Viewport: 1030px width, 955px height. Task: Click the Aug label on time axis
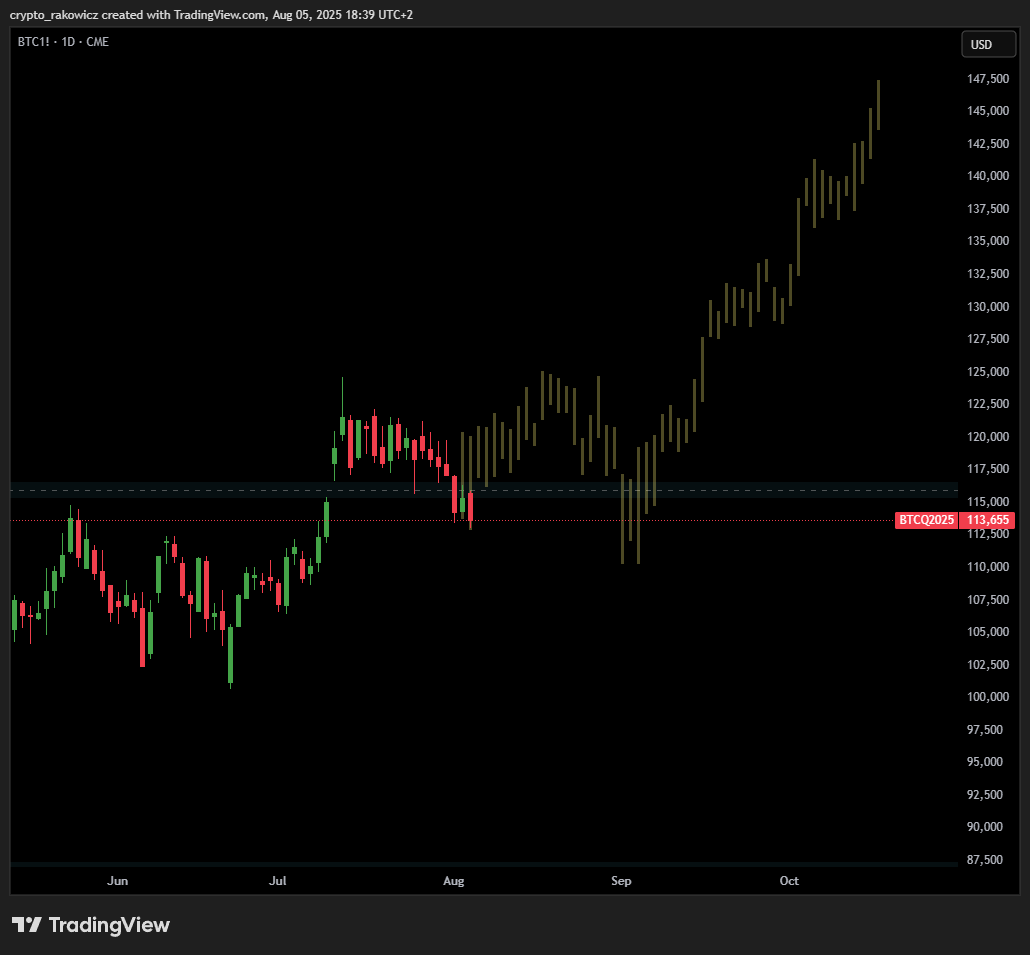point(453,881)
